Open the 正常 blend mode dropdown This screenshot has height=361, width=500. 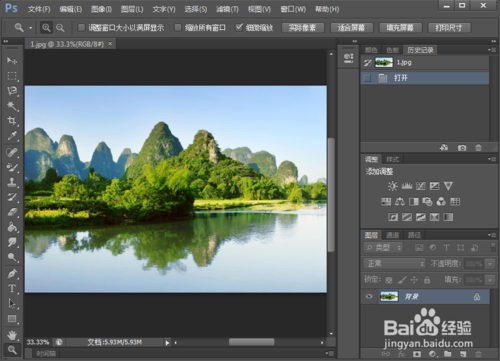[x=395, y=264]
